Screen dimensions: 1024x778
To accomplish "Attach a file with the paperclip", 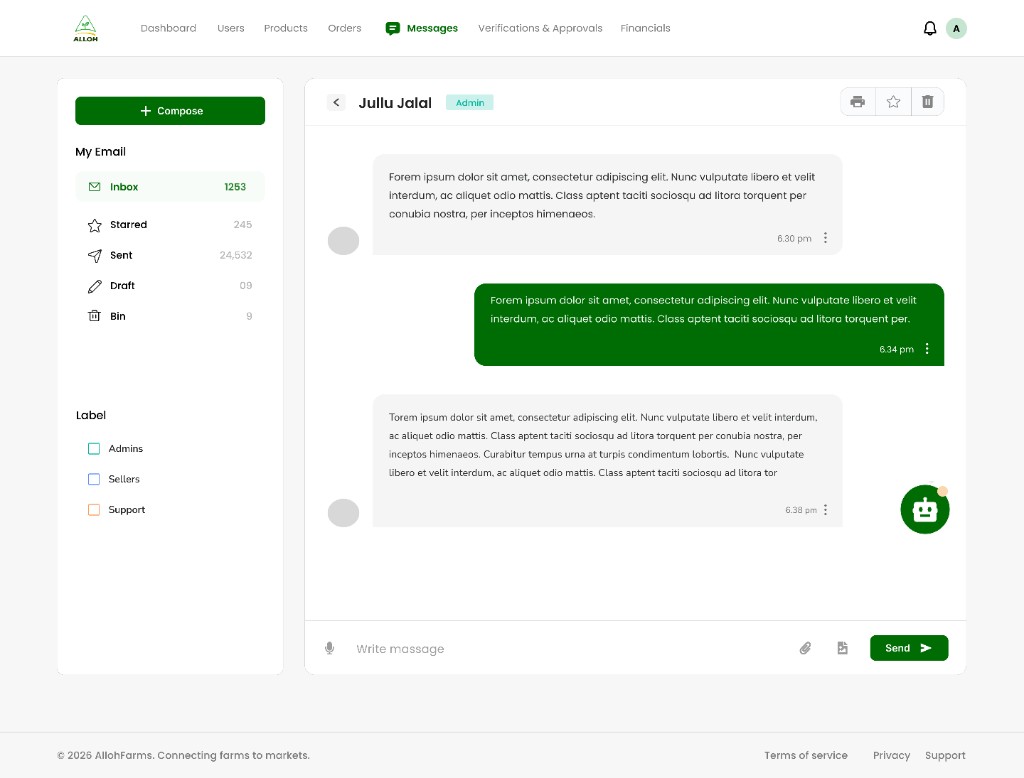I will pos(805,648).
